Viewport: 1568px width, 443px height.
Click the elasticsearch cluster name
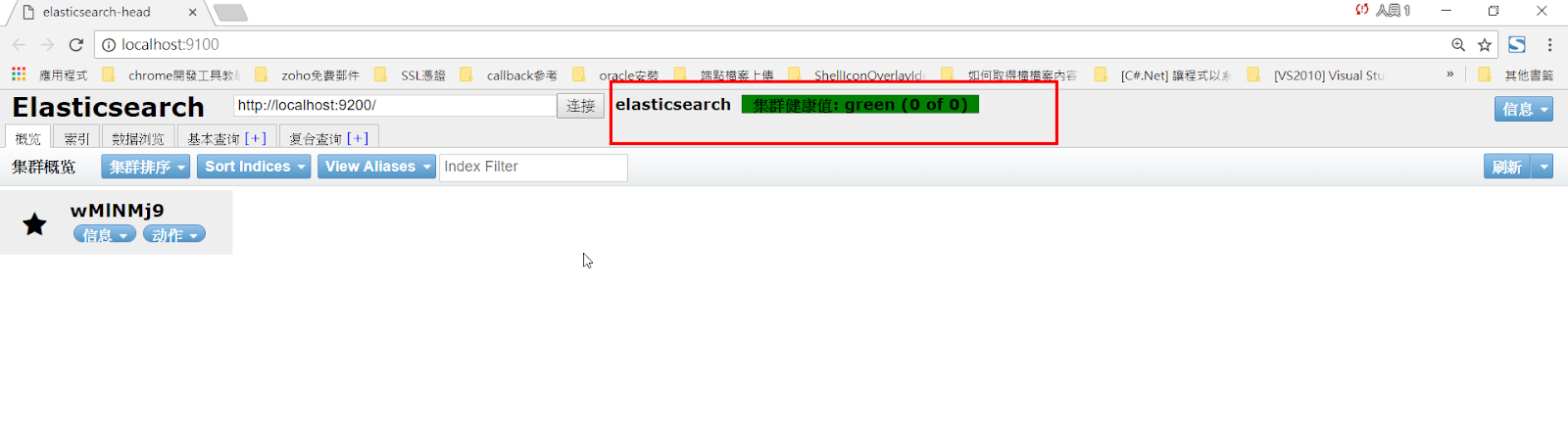[x=673, y=104]
